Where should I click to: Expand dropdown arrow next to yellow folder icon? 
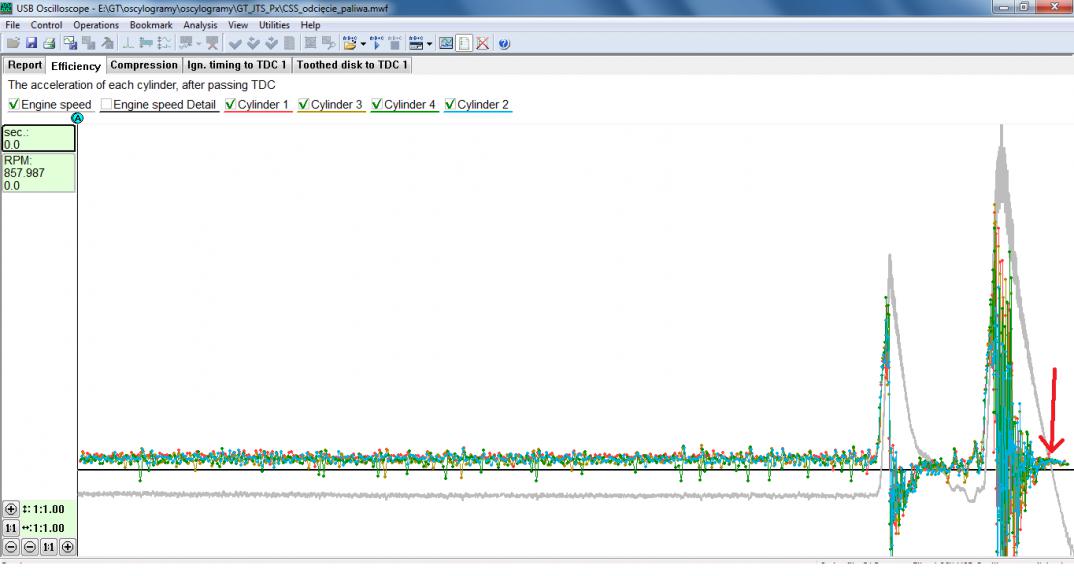pyautogui.click(x=362, y=44)
